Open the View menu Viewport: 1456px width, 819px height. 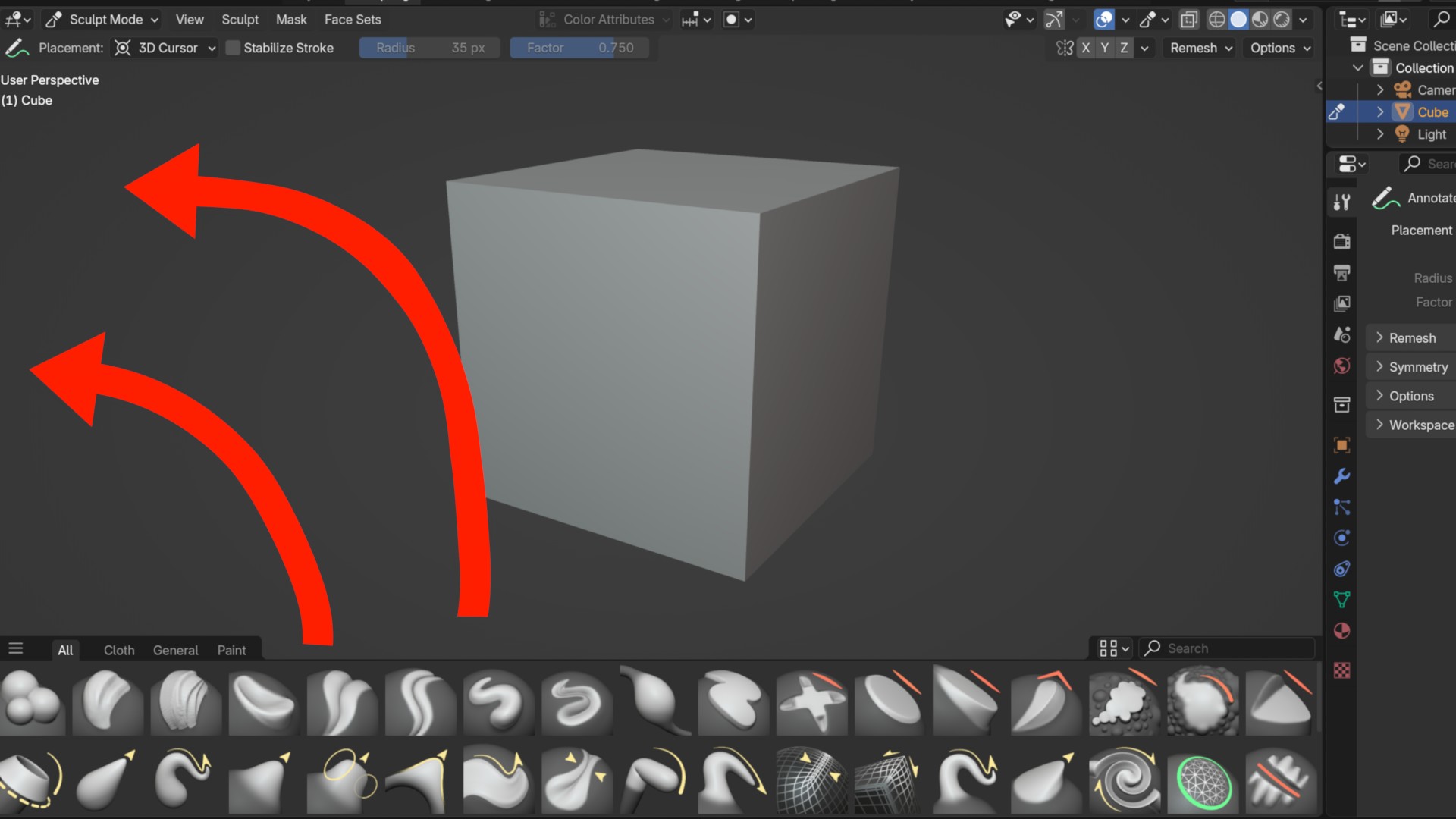[190, 20]
